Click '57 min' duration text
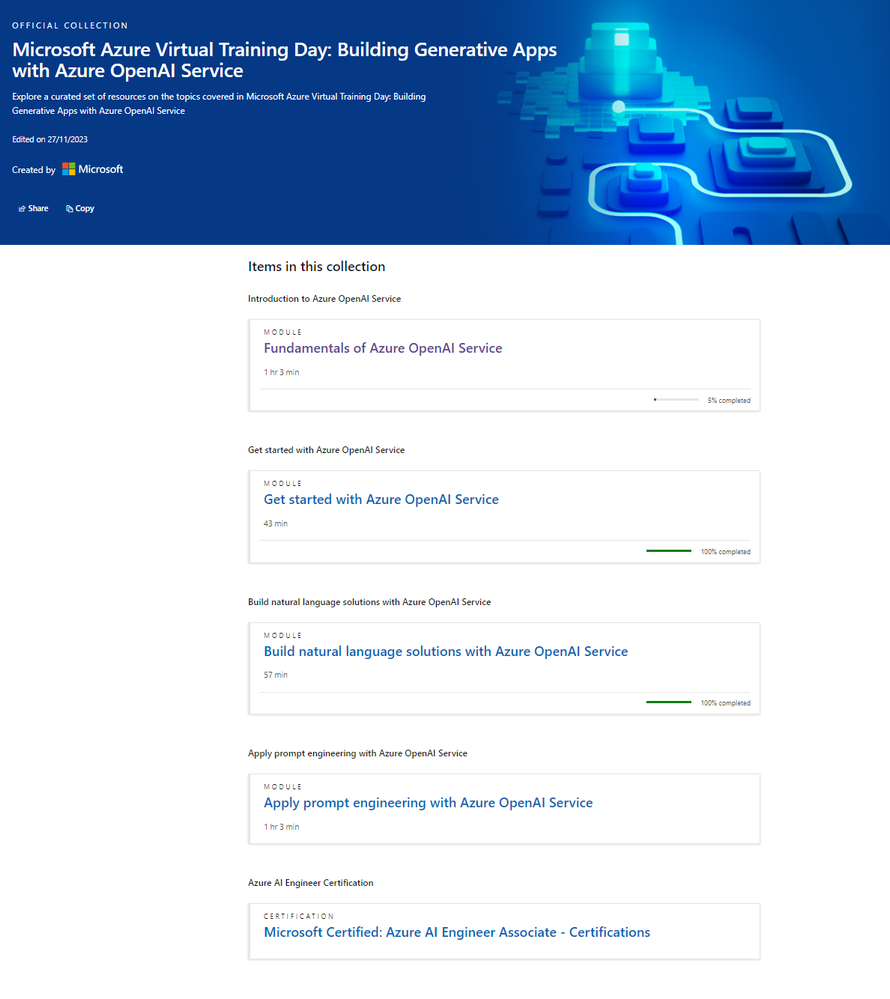Viewport: 890px width, 999px height. [275, 675]
